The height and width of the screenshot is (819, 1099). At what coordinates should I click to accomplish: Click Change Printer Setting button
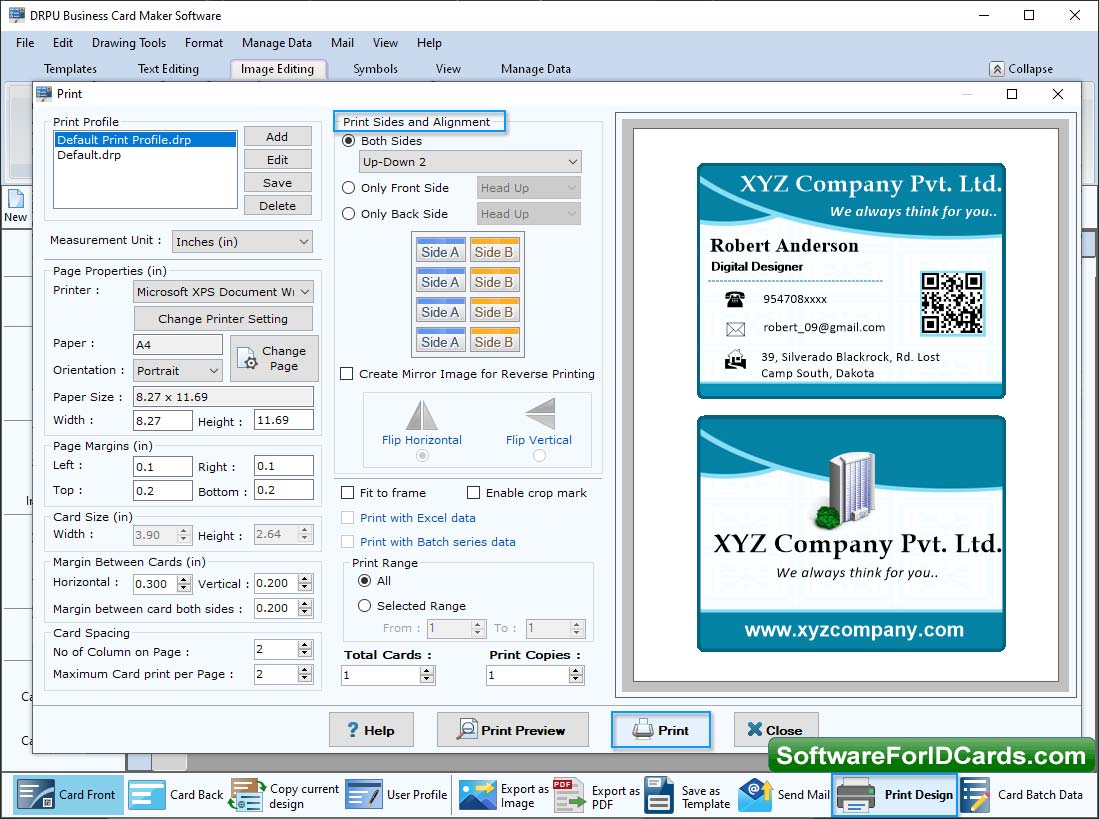point(223,319)
